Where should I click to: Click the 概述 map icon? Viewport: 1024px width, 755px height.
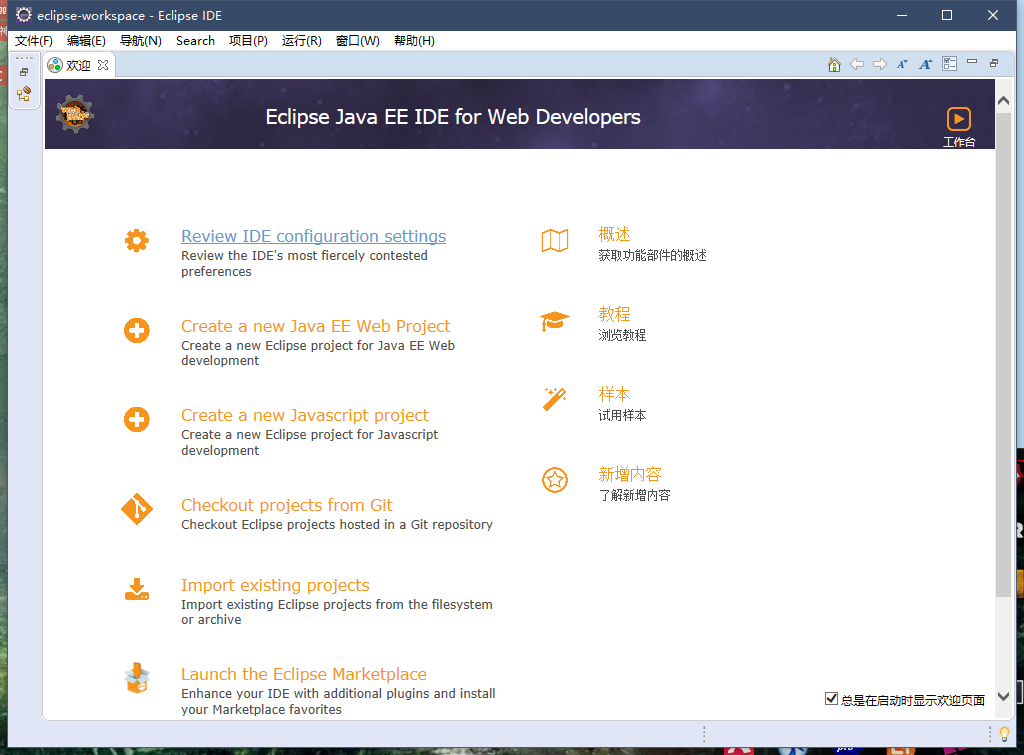pos(554,240)
